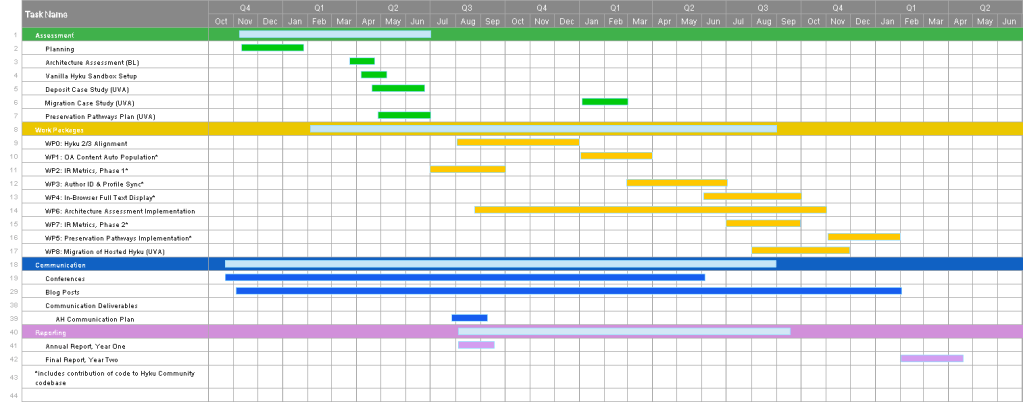
Task: Select the WP0: Hyku 2/3 Alignment bar
Action: pyautogui.click(x=517, y=143)
